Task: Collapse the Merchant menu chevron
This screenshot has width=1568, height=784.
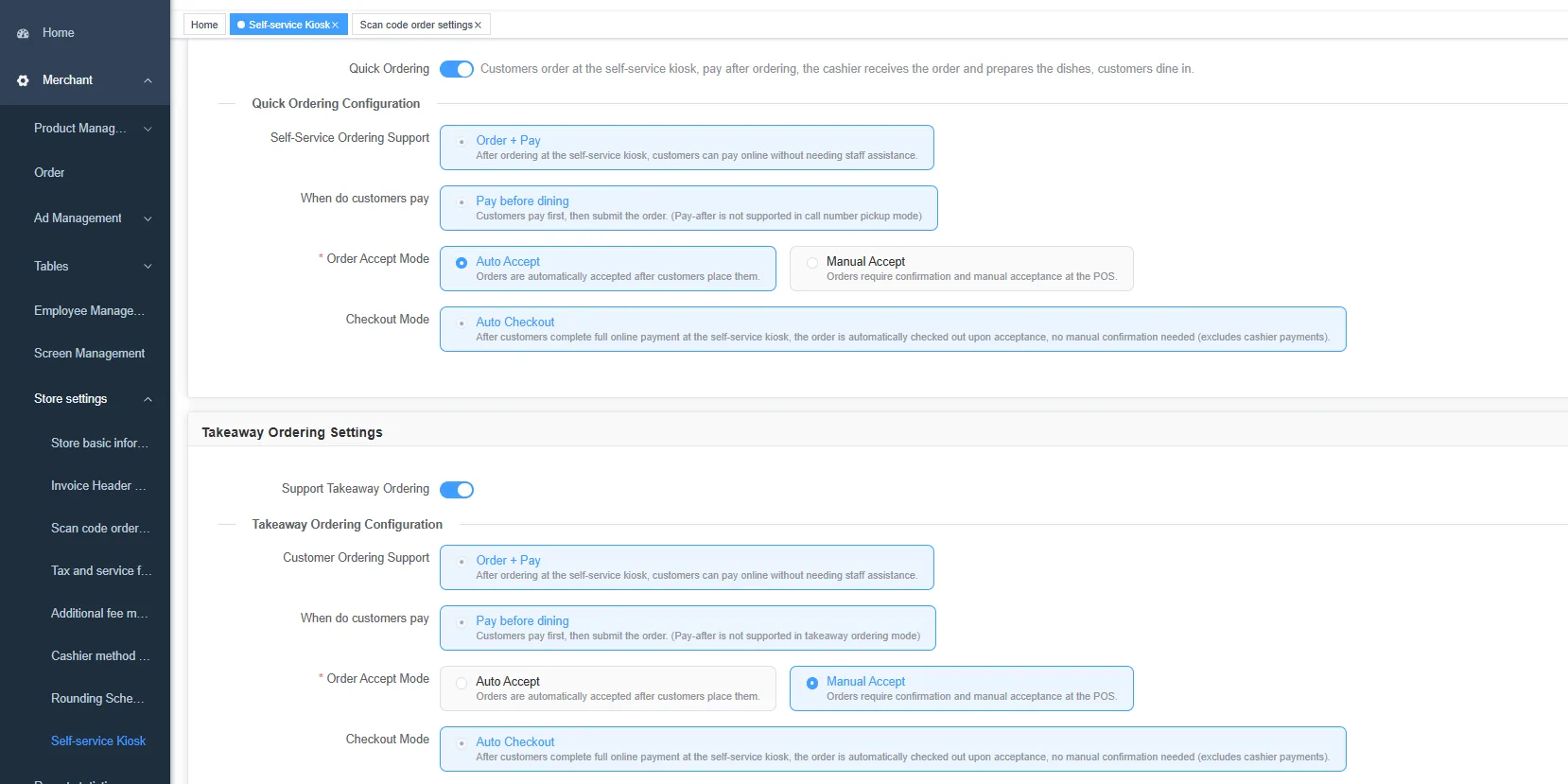Action: click(x=148, y=80)
